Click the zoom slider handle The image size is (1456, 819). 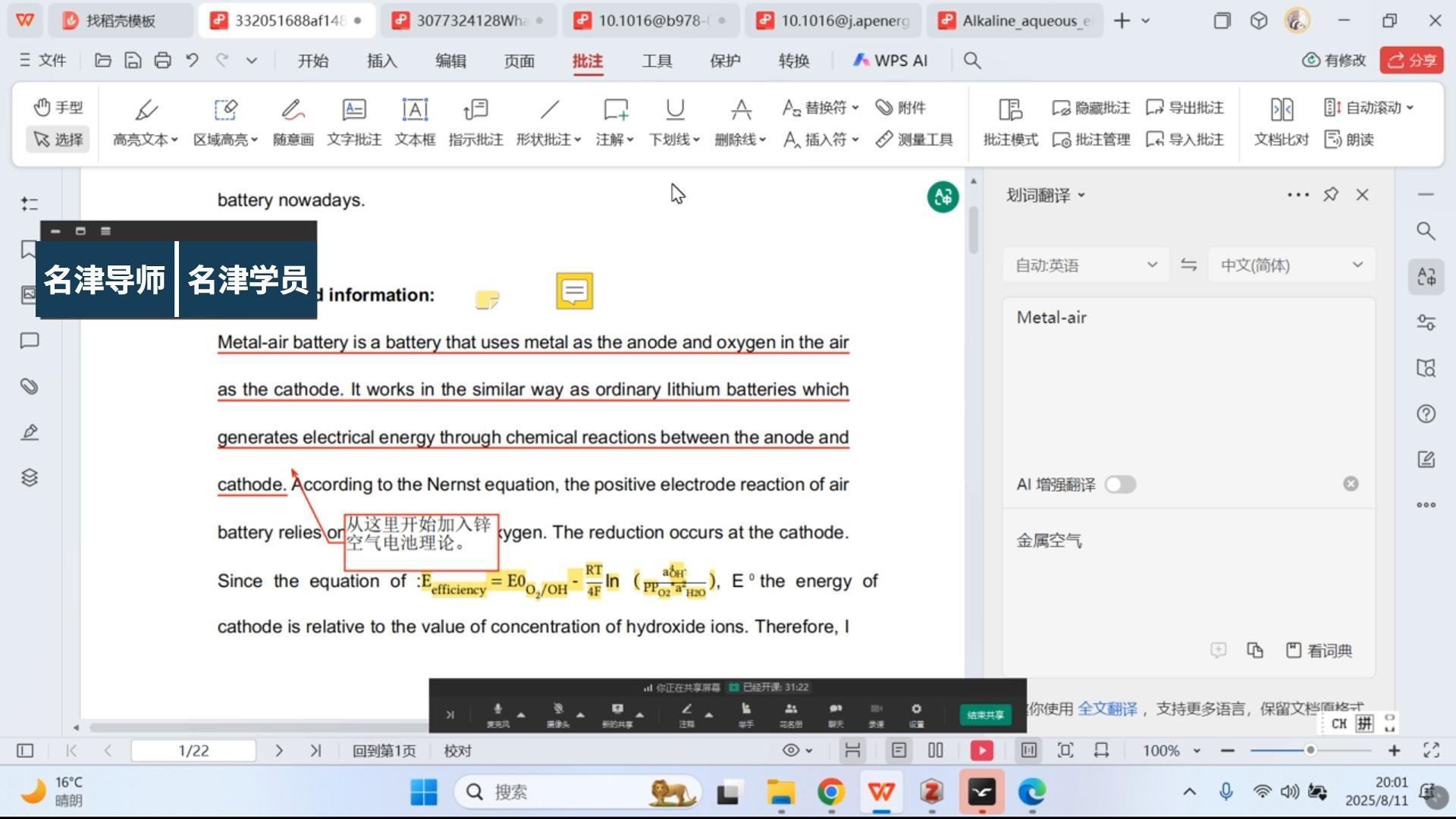(1310, 751)
